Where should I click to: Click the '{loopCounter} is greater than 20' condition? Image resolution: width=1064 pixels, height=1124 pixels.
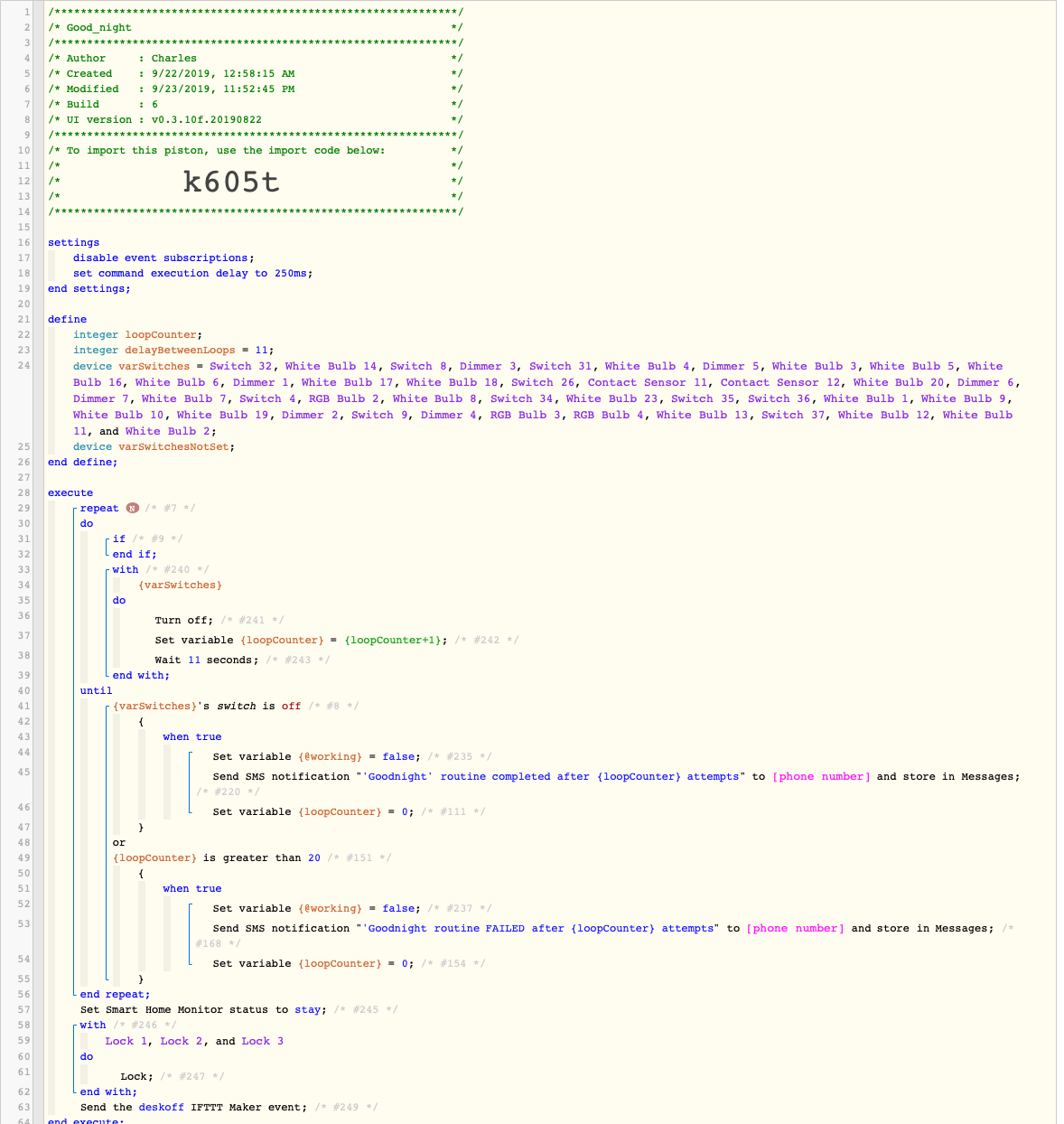point(217,857)
